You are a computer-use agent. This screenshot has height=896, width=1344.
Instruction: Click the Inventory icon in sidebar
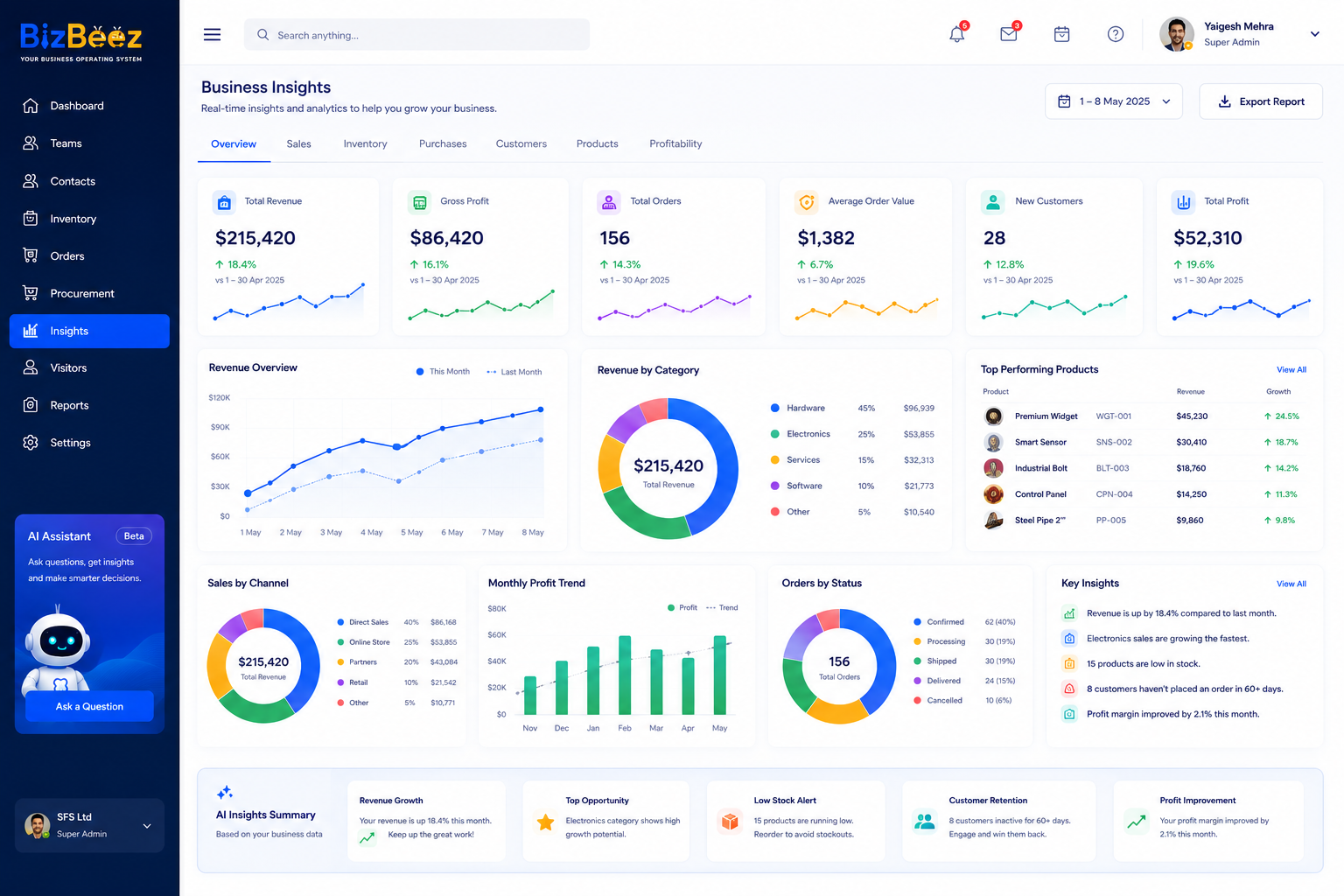point(31,219)
